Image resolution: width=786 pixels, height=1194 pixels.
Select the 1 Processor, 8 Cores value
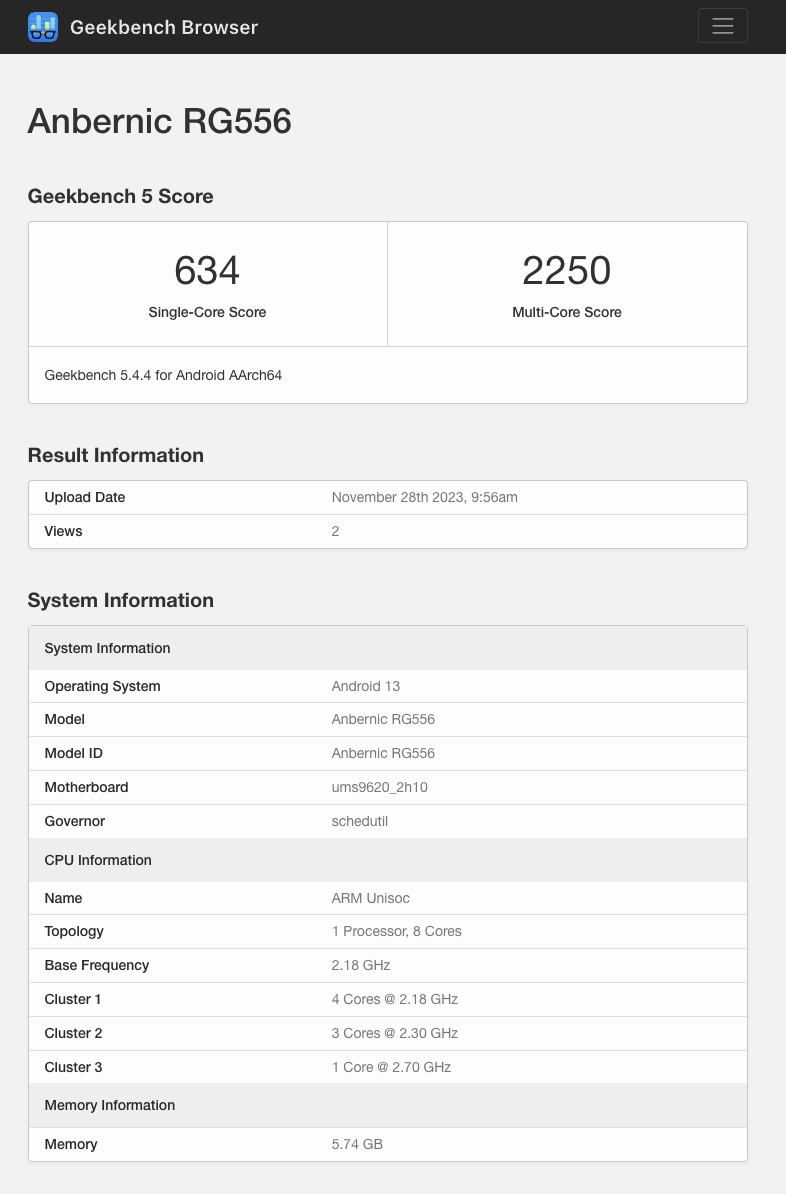pos(396,931)
